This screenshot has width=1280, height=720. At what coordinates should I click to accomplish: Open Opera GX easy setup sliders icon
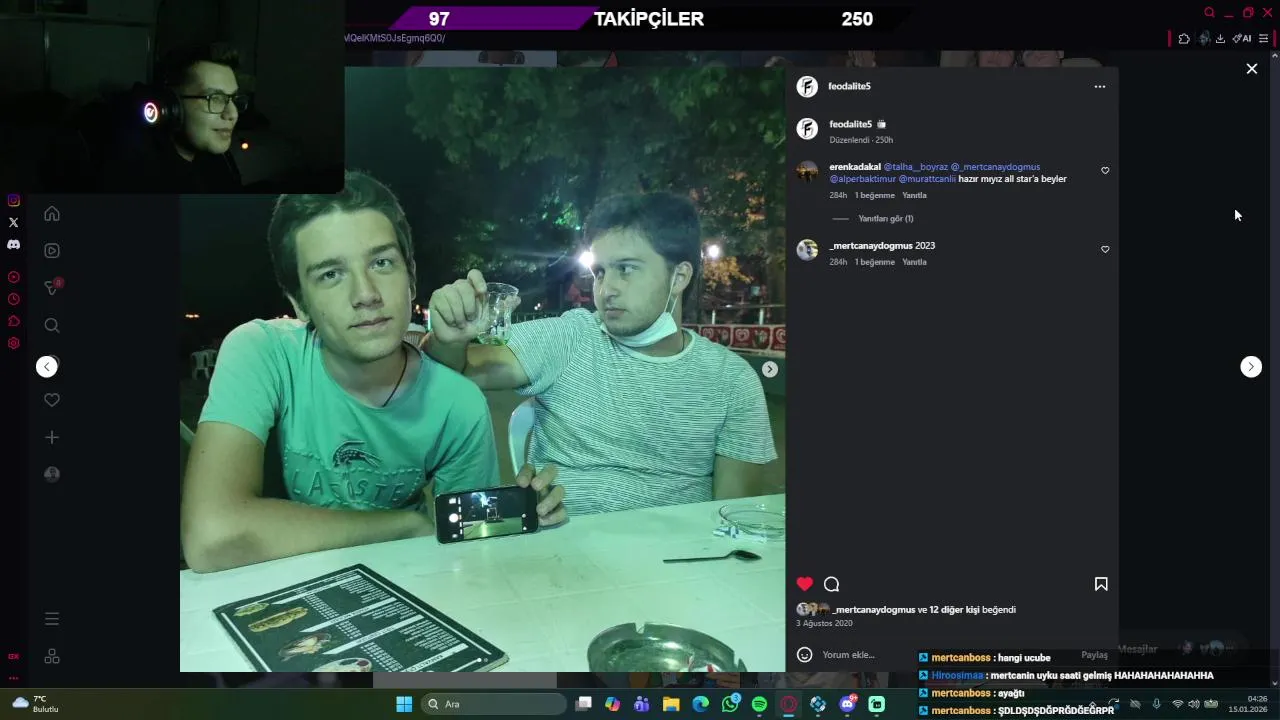click(x=1263, y=39)
